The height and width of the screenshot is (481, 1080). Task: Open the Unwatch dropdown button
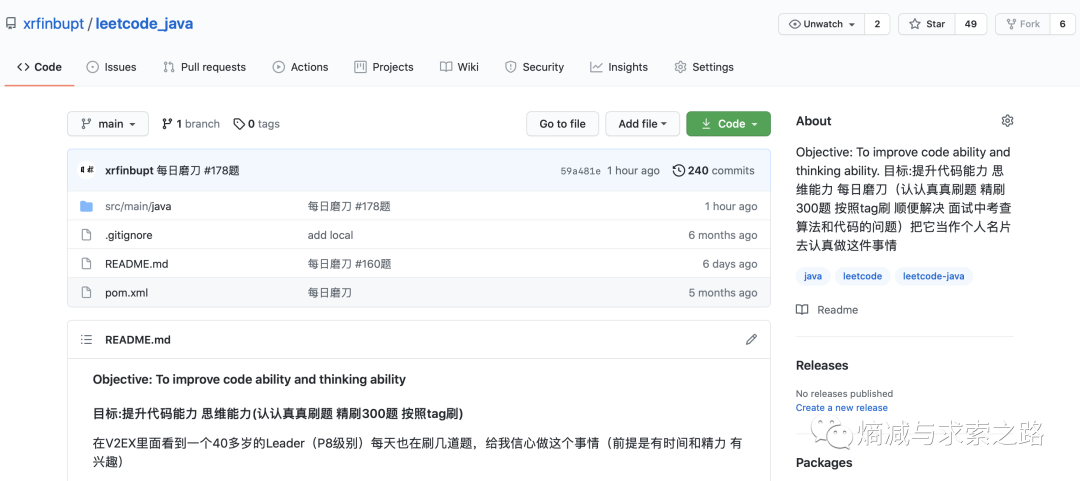coord(822,24)
